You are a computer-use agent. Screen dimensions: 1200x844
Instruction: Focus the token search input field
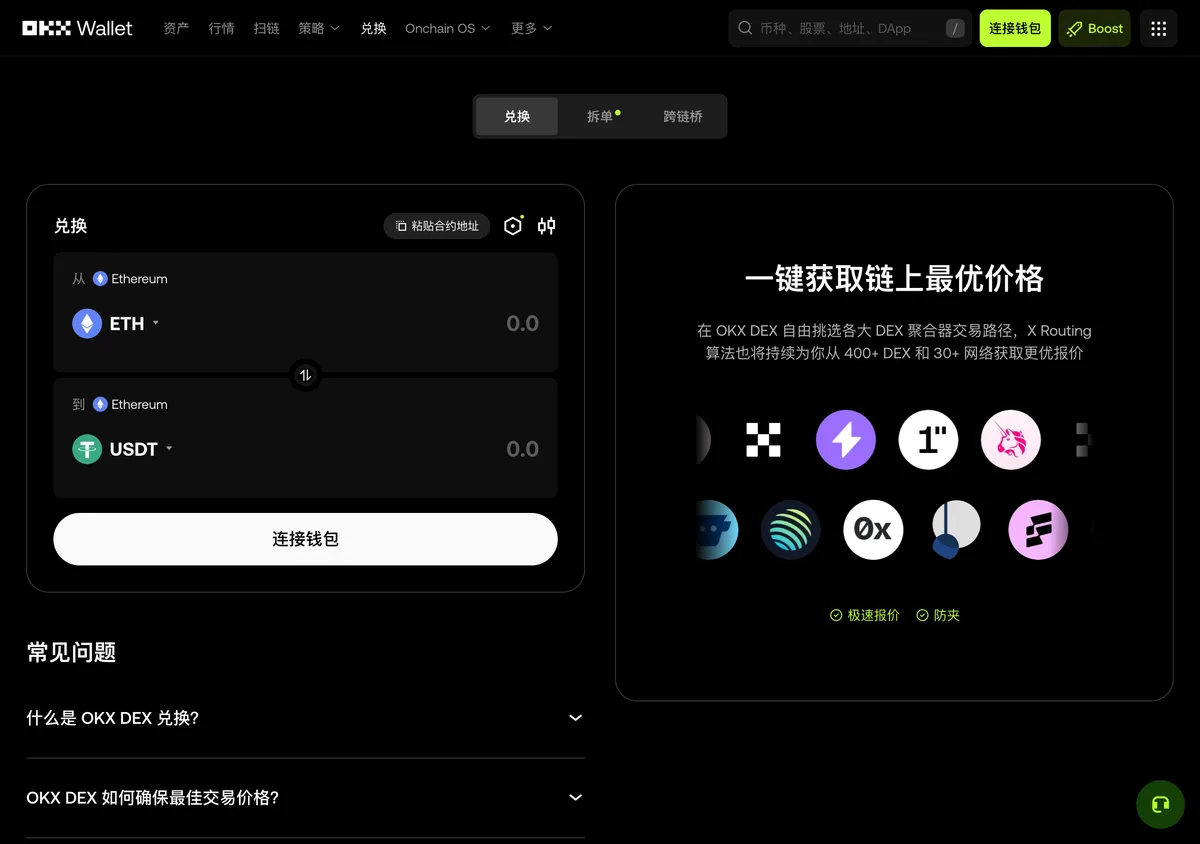850,28
